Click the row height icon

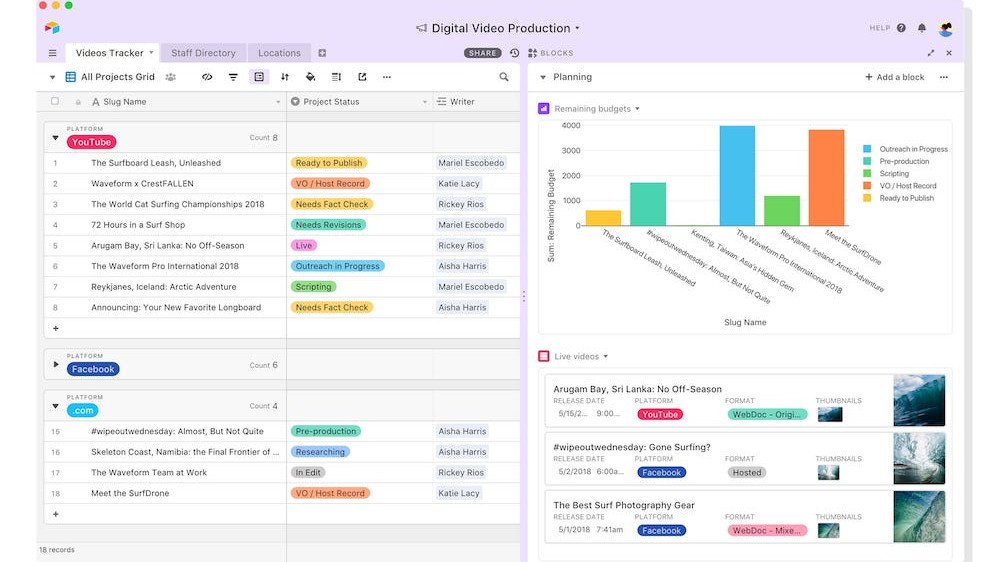(336, 77)
